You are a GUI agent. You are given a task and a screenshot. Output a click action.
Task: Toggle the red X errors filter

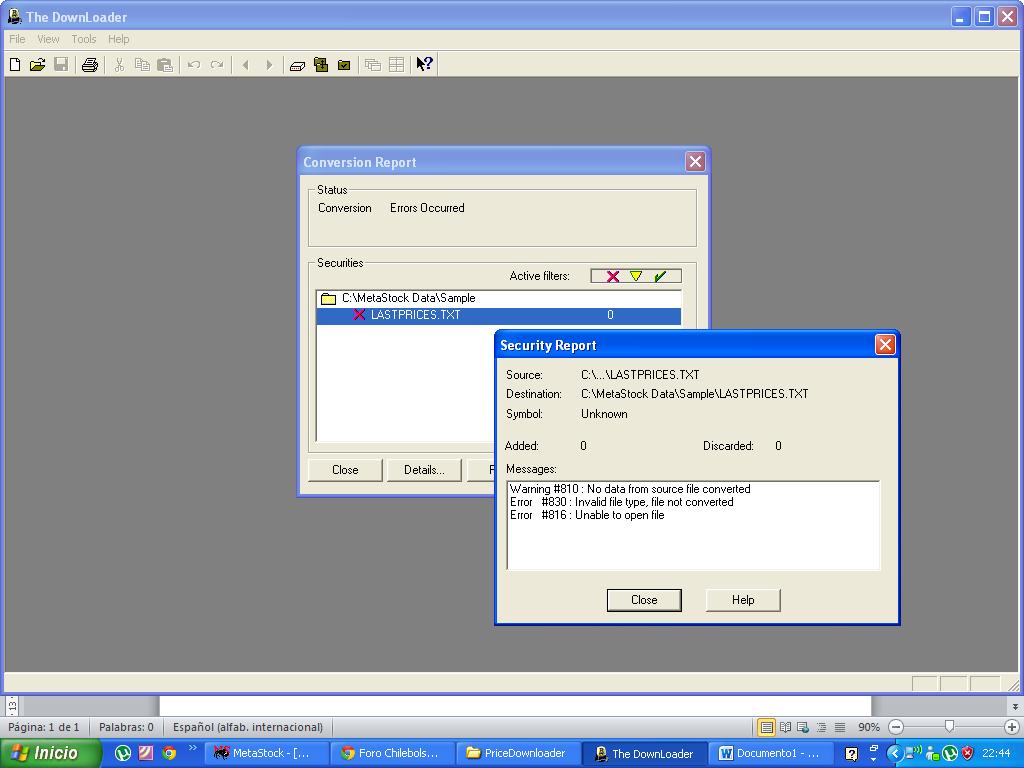pyautogui.click(x=613, y=276)
